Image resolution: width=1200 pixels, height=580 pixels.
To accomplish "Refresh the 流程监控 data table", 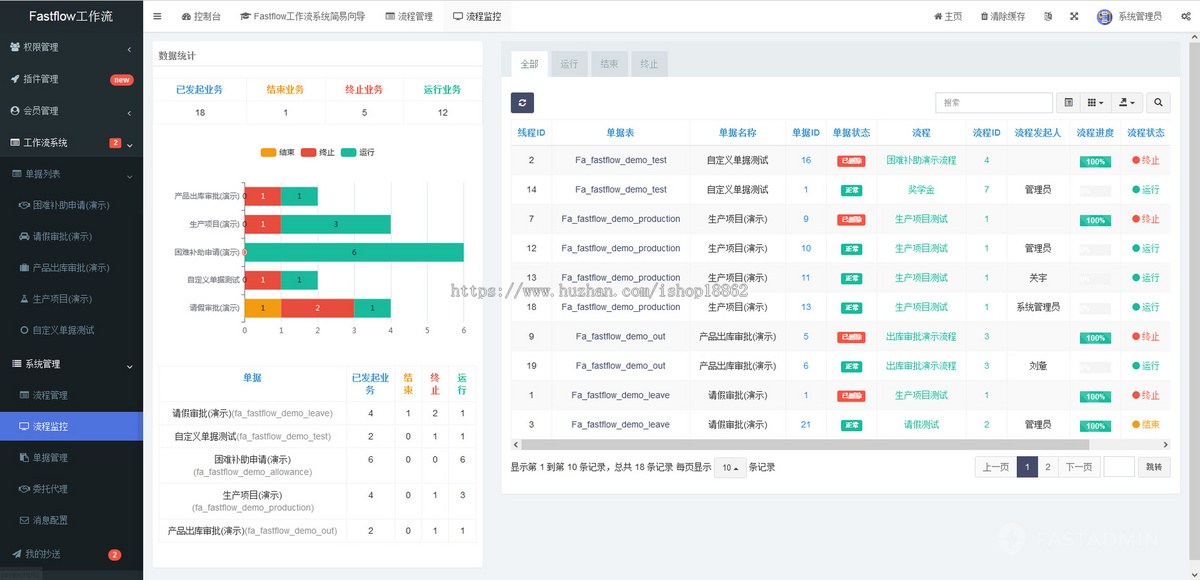I will coord(521,103).
